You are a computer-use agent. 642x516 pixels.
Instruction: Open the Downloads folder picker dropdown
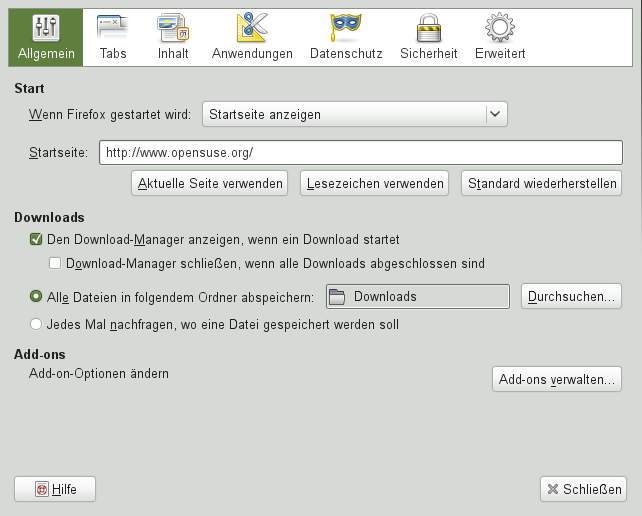420,297
